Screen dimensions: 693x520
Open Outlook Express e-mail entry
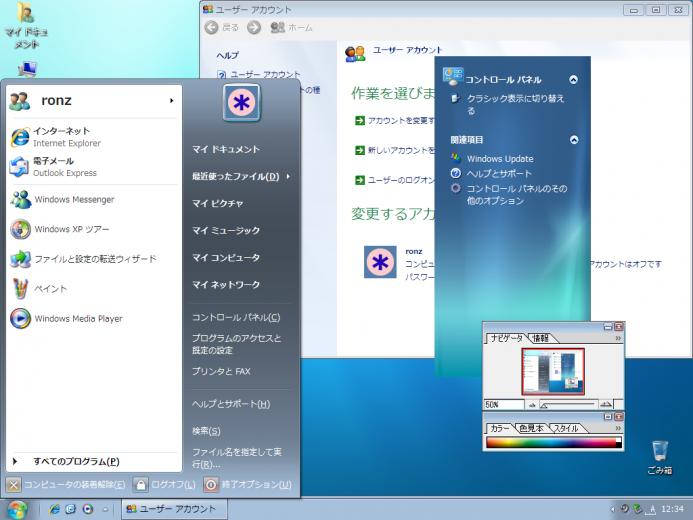point(93,167)
